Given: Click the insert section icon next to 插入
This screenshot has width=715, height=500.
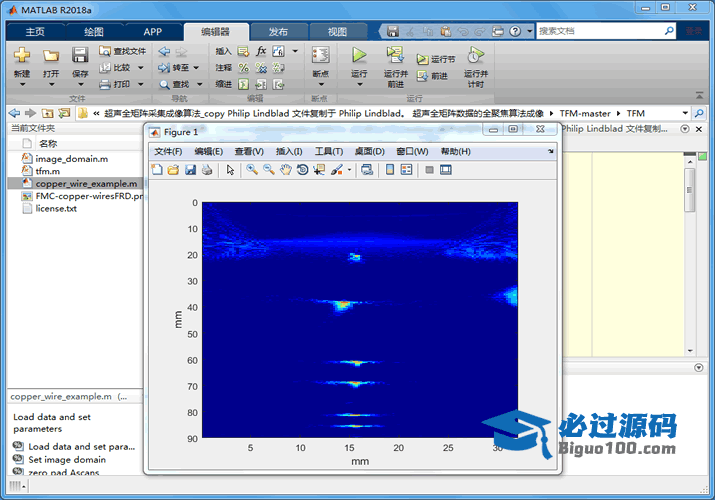Looking at the screenshot, I should (x=244, y=51).
